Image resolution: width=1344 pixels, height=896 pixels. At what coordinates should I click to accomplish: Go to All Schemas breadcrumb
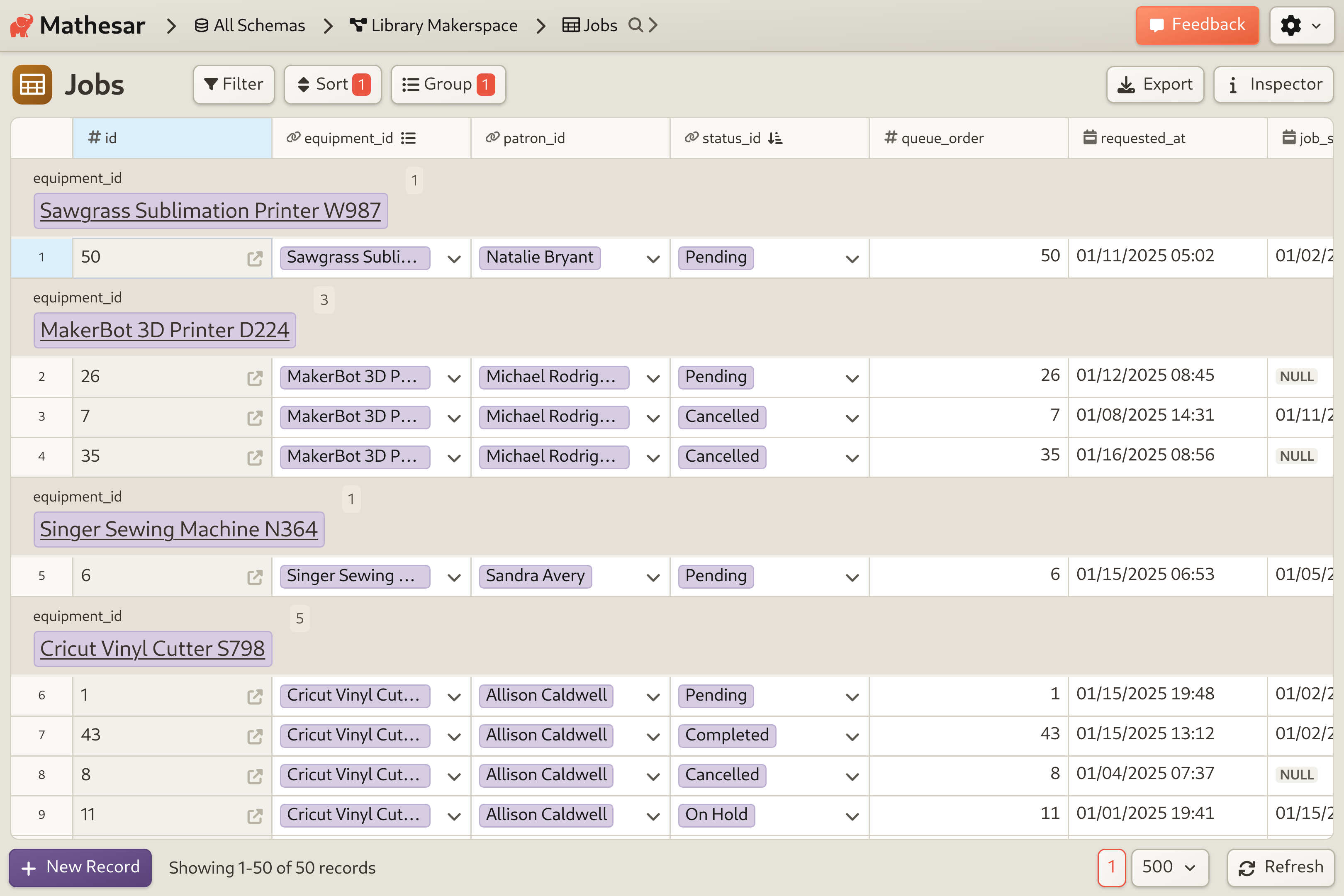pos(250,26)
